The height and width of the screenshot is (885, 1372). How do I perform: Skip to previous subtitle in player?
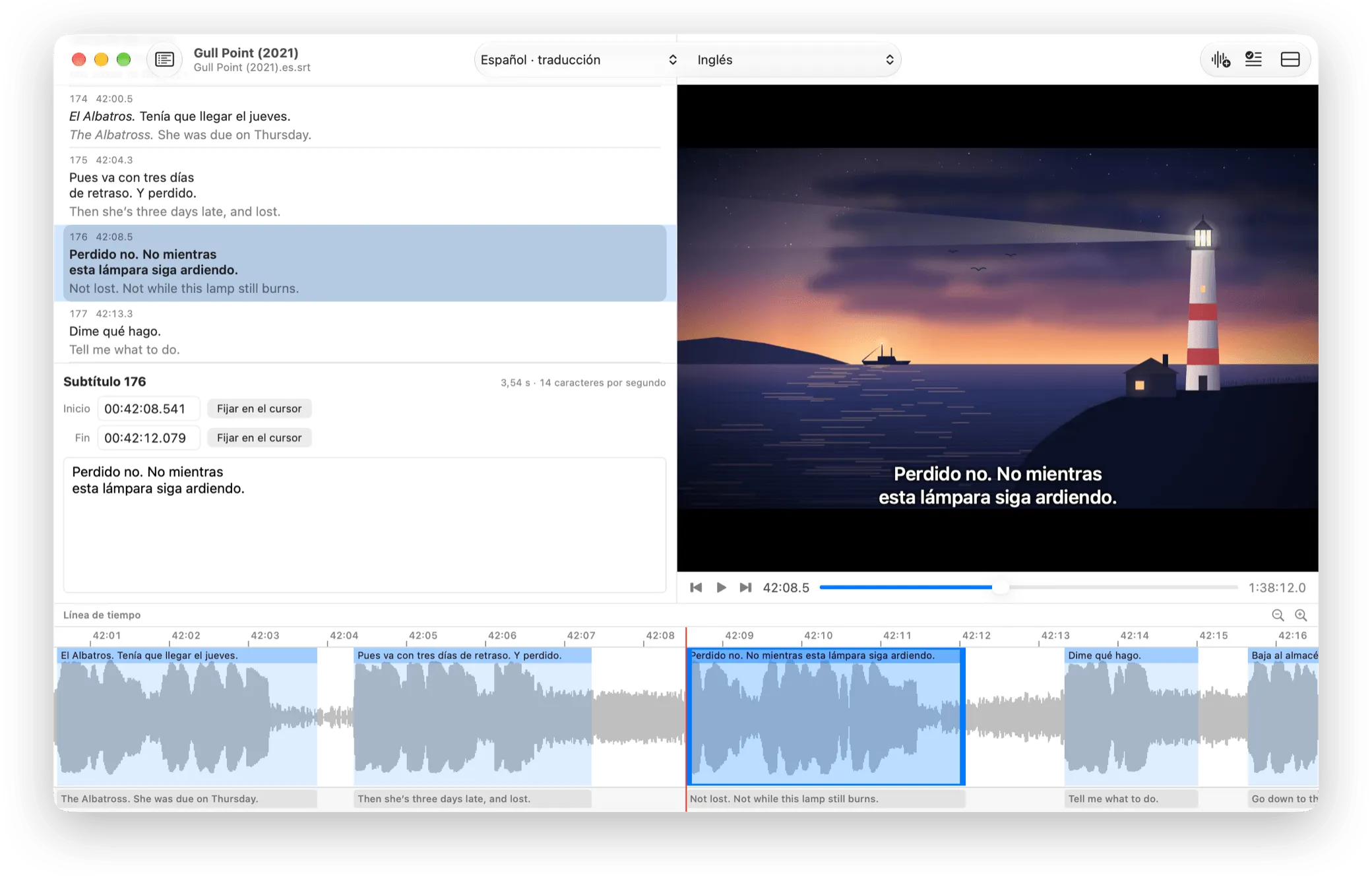pyautogui.click(x=695, y=588)
